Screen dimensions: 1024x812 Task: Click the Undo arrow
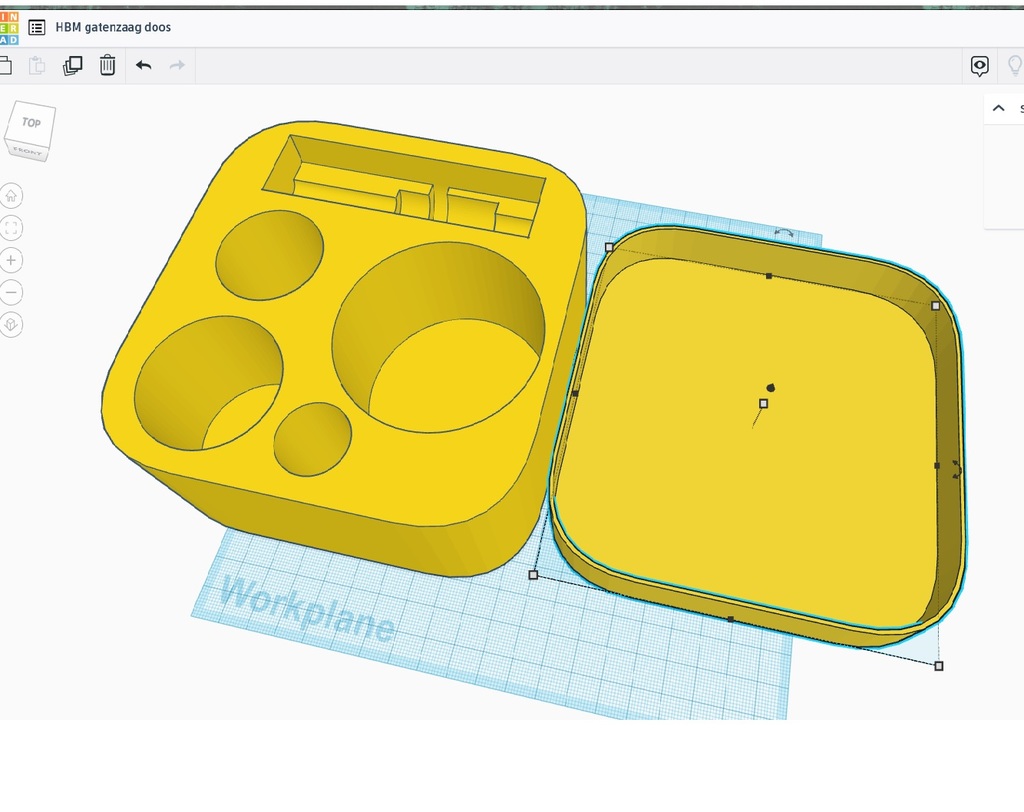pyautogui.click(x=143, y=65)
